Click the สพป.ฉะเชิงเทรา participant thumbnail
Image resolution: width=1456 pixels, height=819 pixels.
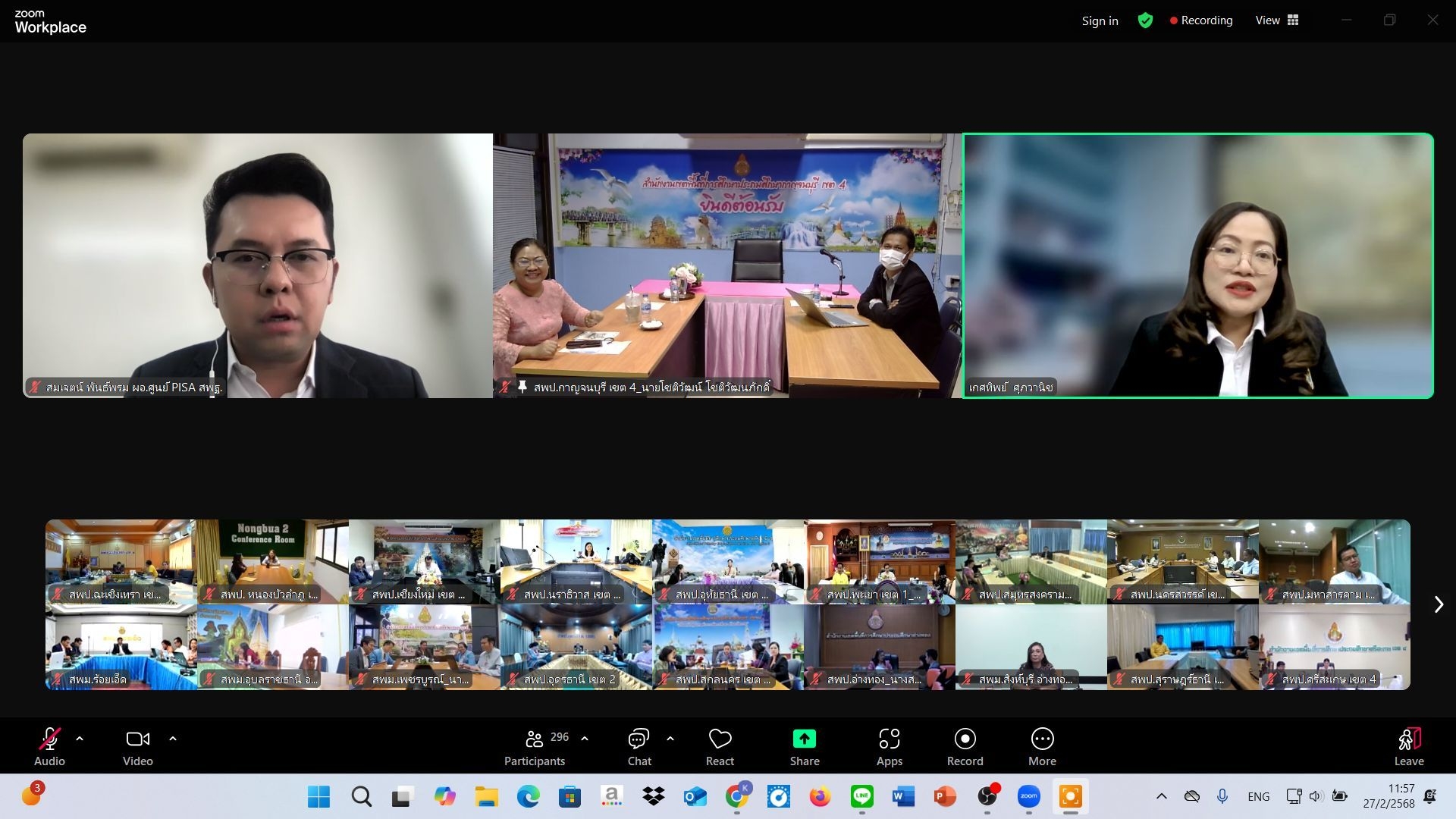(121, 562)
